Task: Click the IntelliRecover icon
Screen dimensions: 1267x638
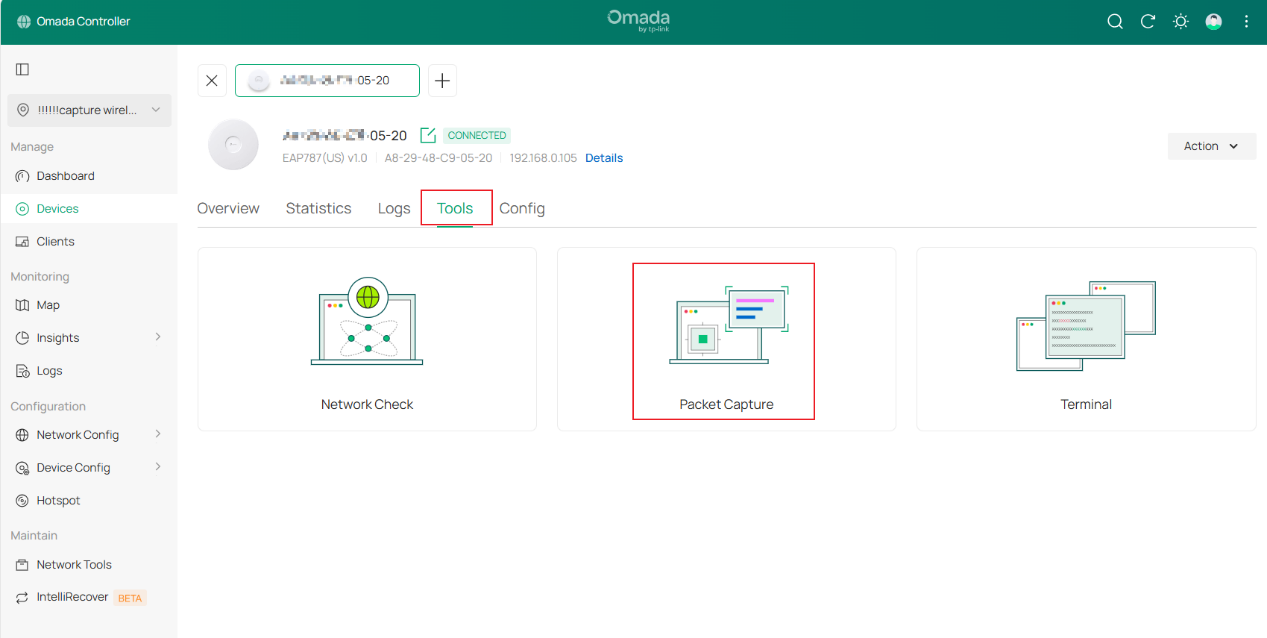Action: [22, 597]
